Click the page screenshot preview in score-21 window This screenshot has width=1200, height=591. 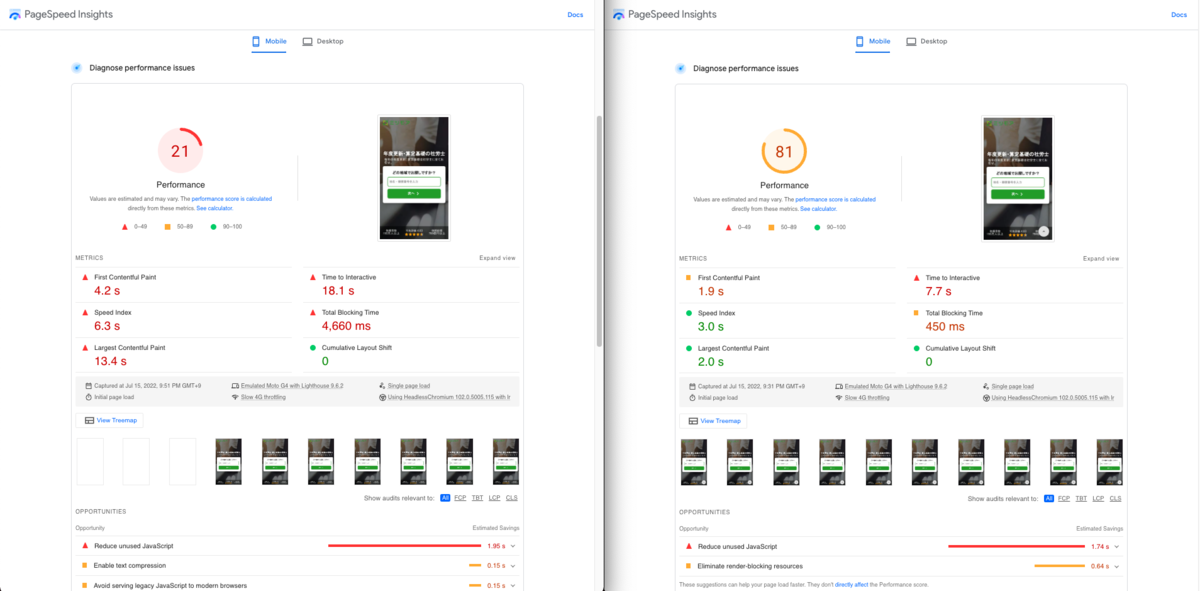[x=413, y=178]
